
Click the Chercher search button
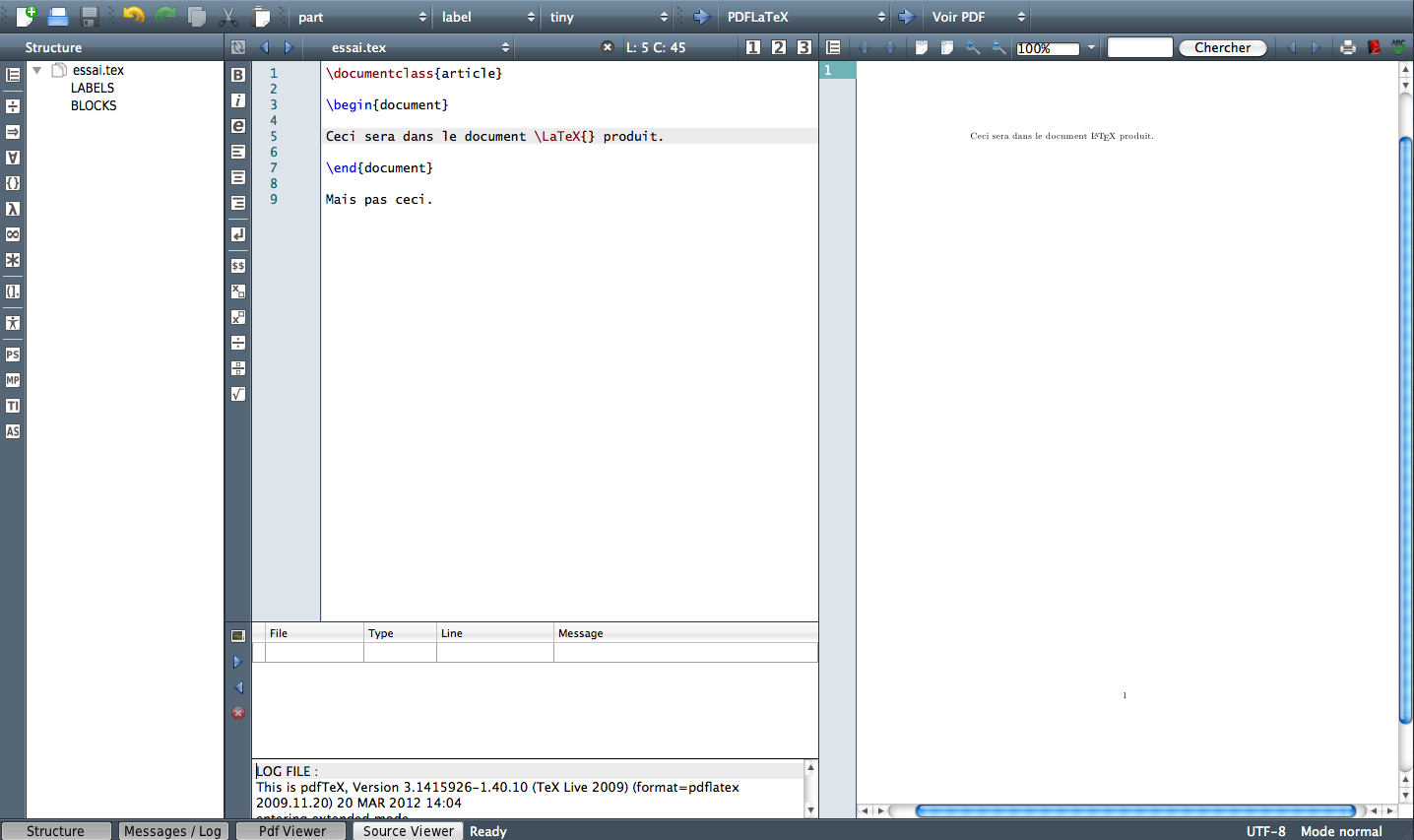1223,47
